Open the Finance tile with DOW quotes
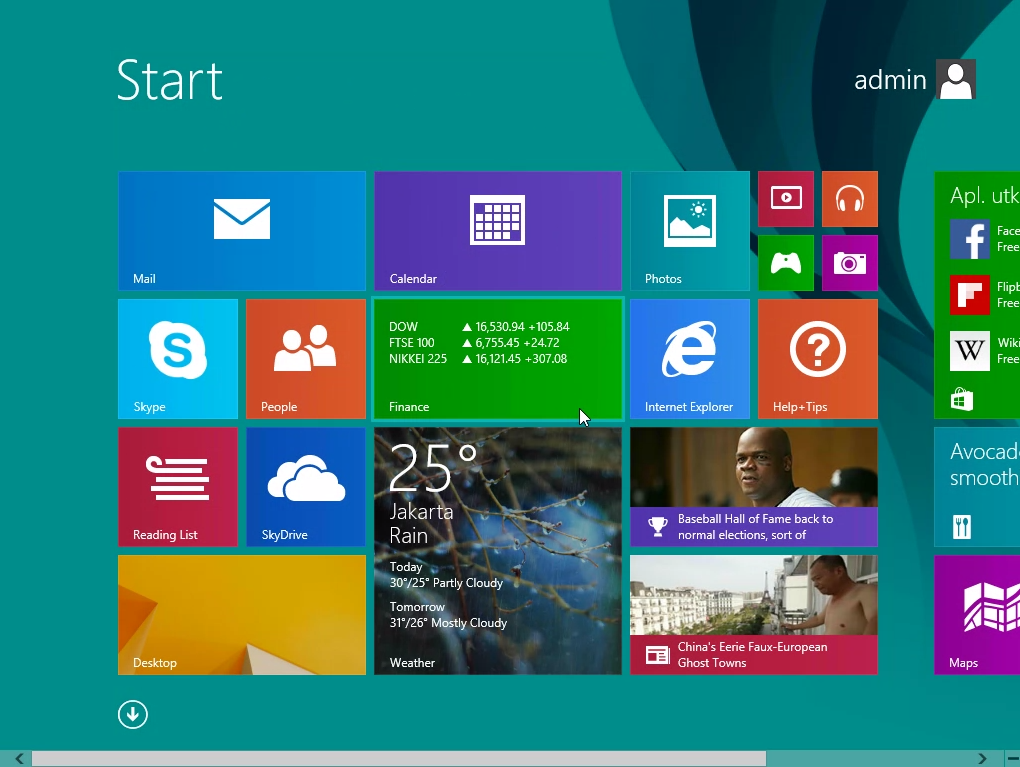Image resolution: width=1020 pixels, height=767 pixels. pyautogui.click(x=498, y=358)
